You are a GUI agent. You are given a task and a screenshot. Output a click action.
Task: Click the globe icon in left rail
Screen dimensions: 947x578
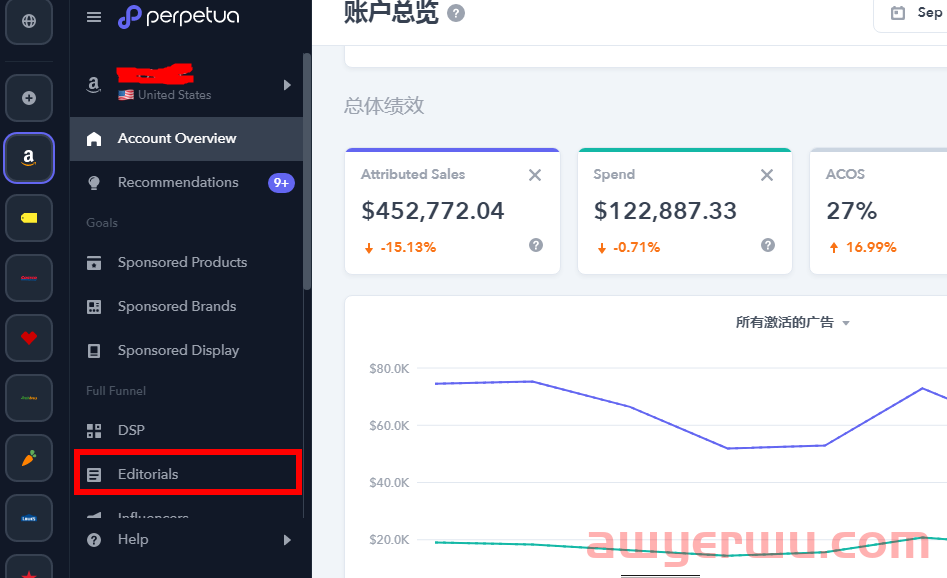click(28, 21)
